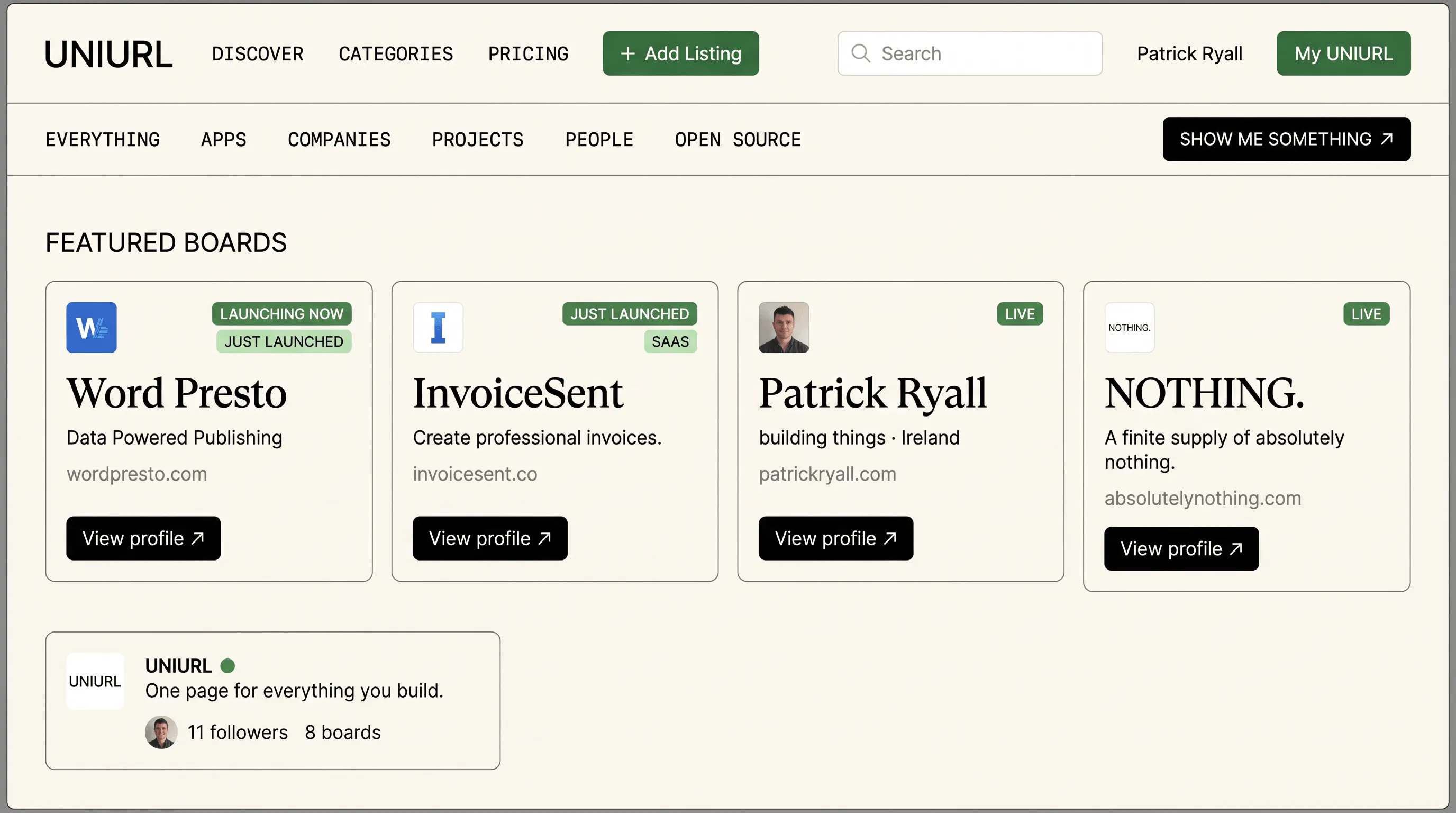The width and height of the screenshot is (1456, 813).
Task: Click the NOTHING. logo icon
Action: [1130, 327]
